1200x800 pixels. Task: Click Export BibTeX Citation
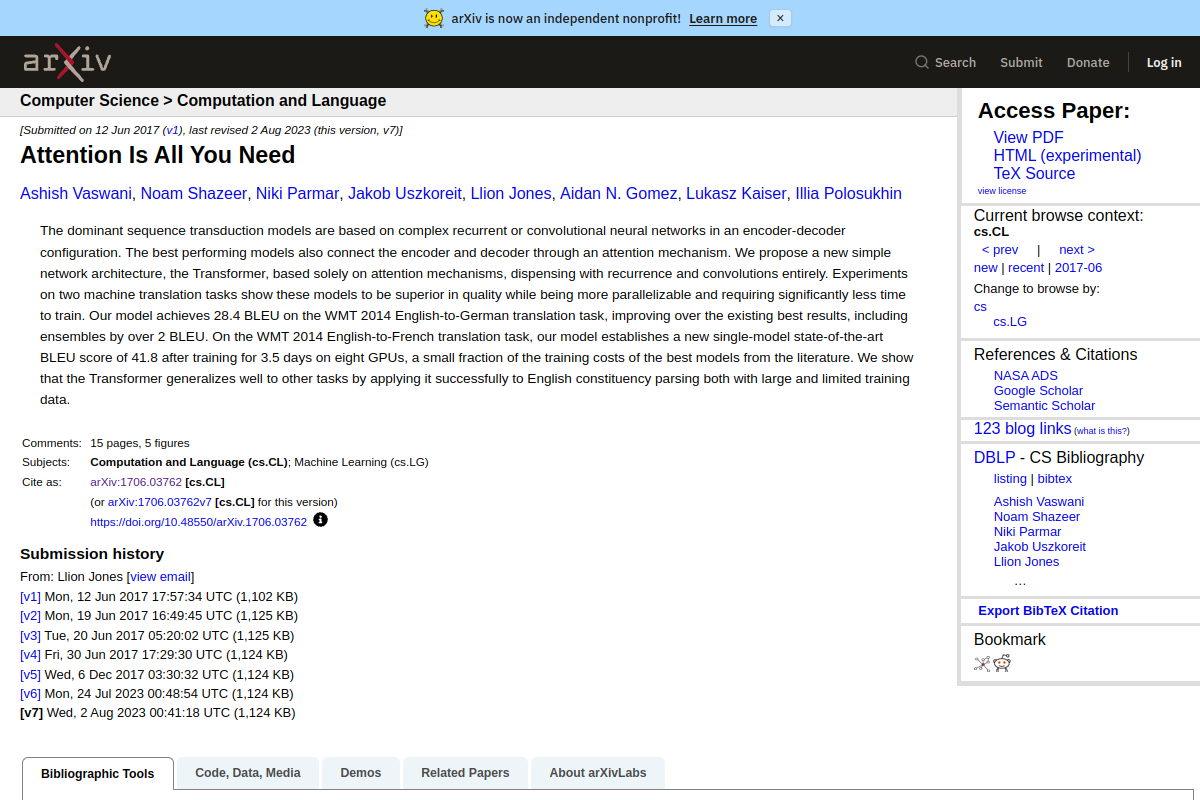tap(1048, 610)
